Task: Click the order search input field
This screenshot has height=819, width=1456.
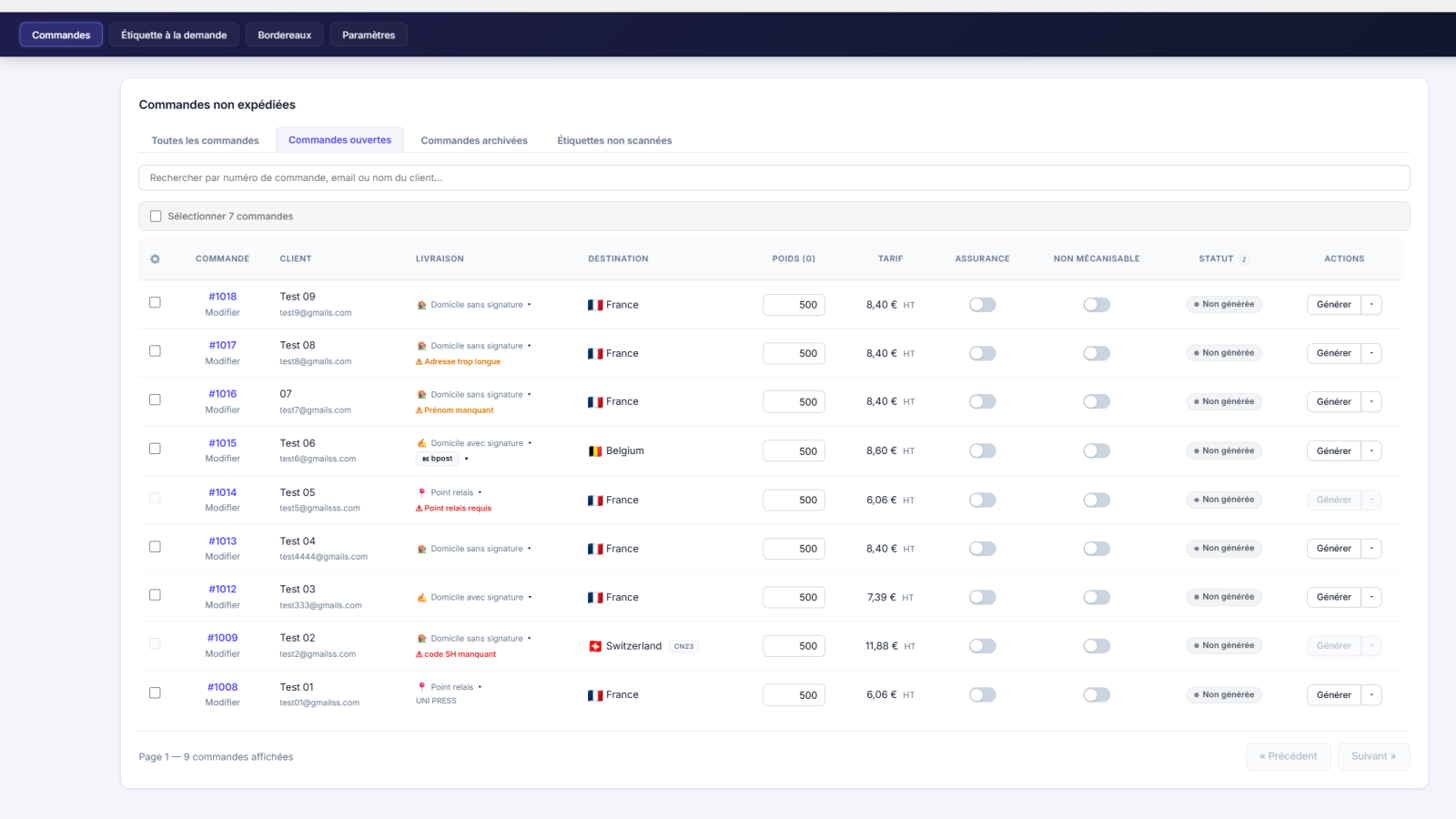Action: coord(774,177)
